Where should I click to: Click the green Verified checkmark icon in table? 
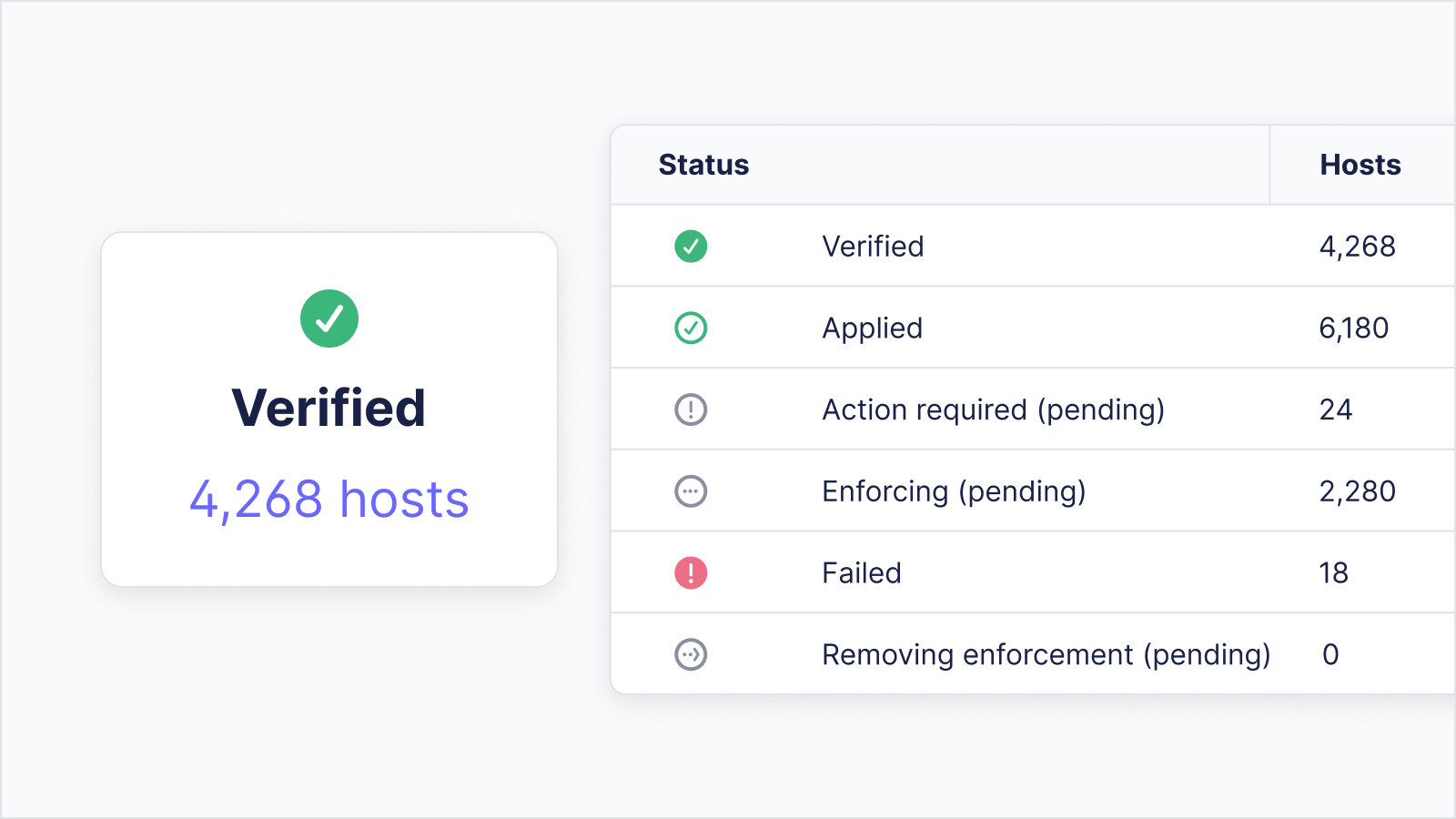pyautogui.click(x=691, y=246)
